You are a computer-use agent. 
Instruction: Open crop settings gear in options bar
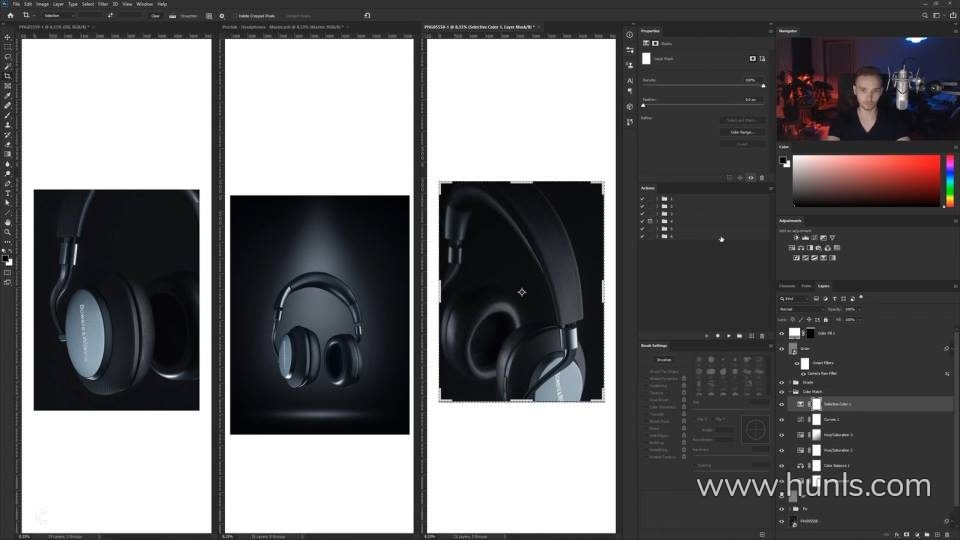[222, 15]
